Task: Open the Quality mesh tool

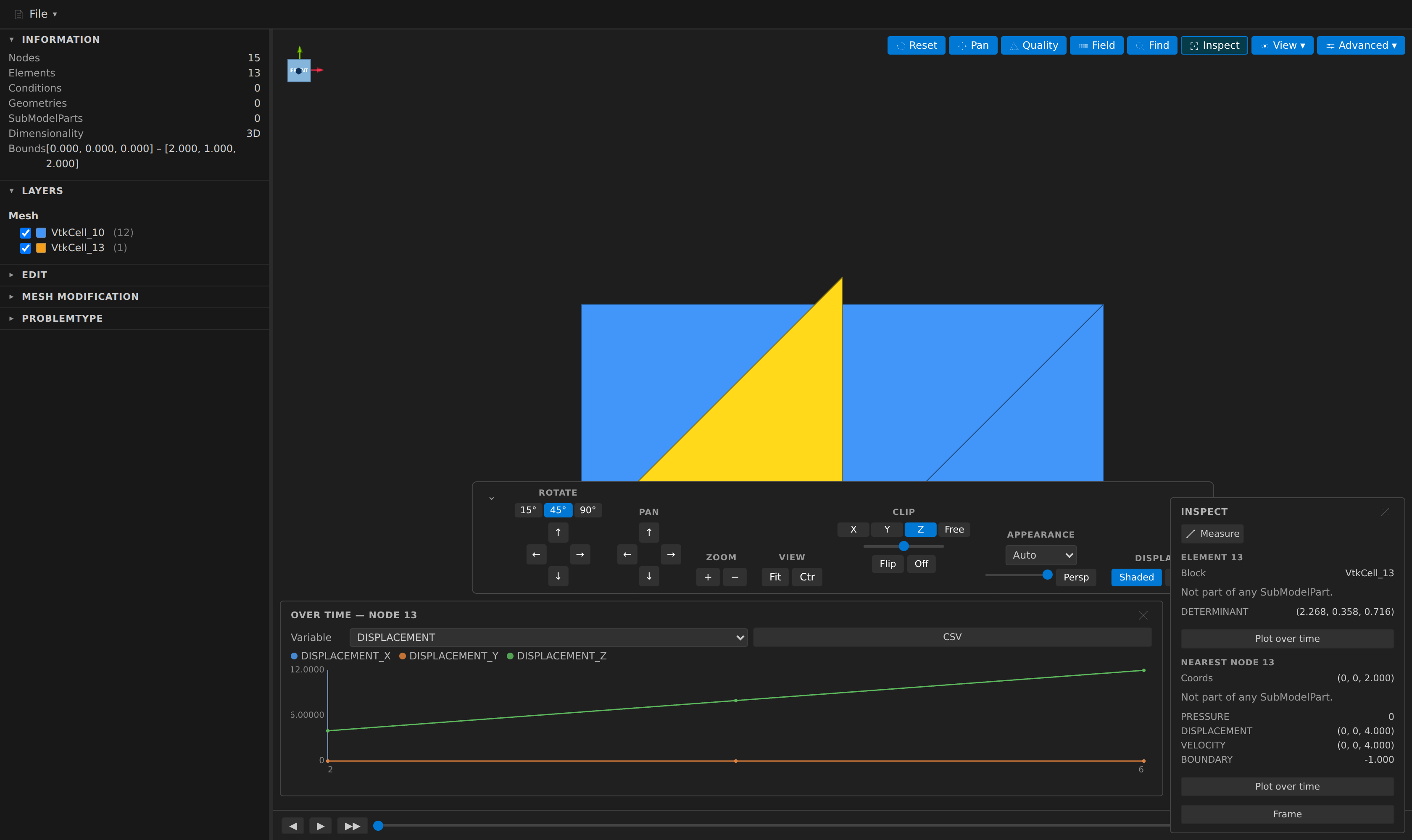Action: click(x=1033, y=45)
